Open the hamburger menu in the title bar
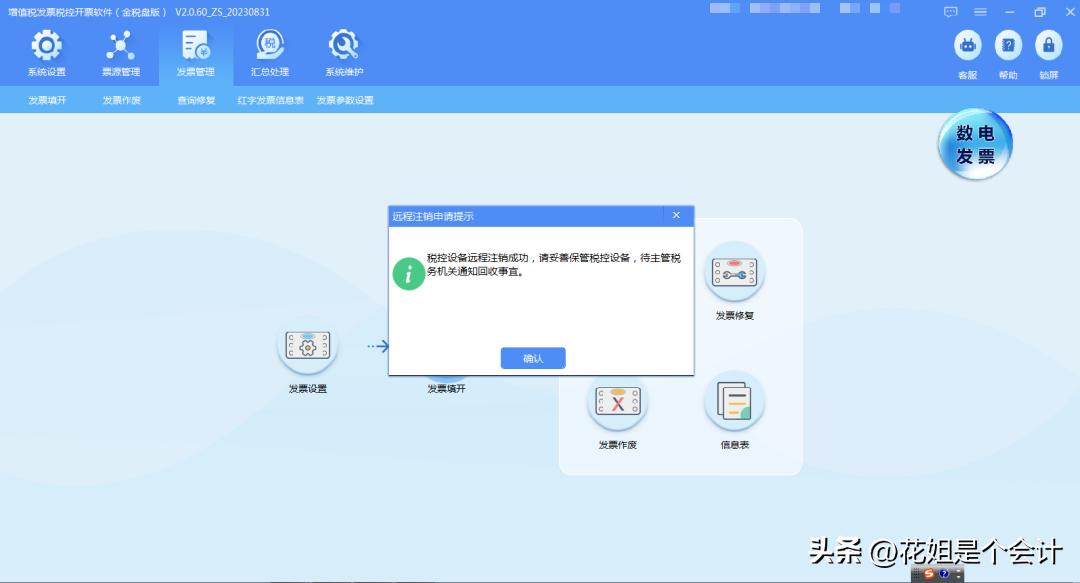This screenshot has height=583, width=1080. pyautogui.click(x=980, y=11)
